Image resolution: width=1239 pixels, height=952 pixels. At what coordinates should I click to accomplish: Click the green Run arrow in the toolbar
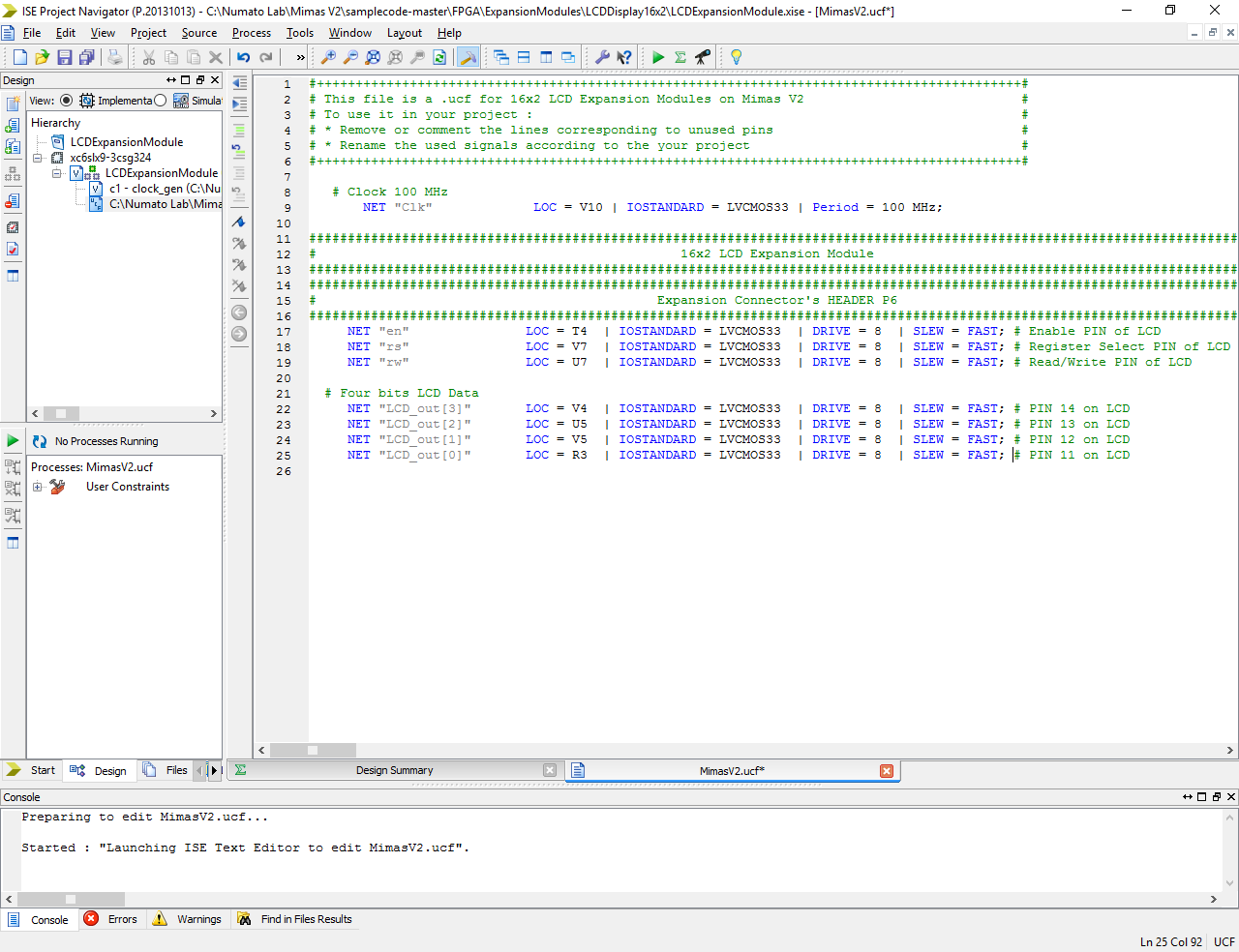pyautogui.click(x=658, y=57)
